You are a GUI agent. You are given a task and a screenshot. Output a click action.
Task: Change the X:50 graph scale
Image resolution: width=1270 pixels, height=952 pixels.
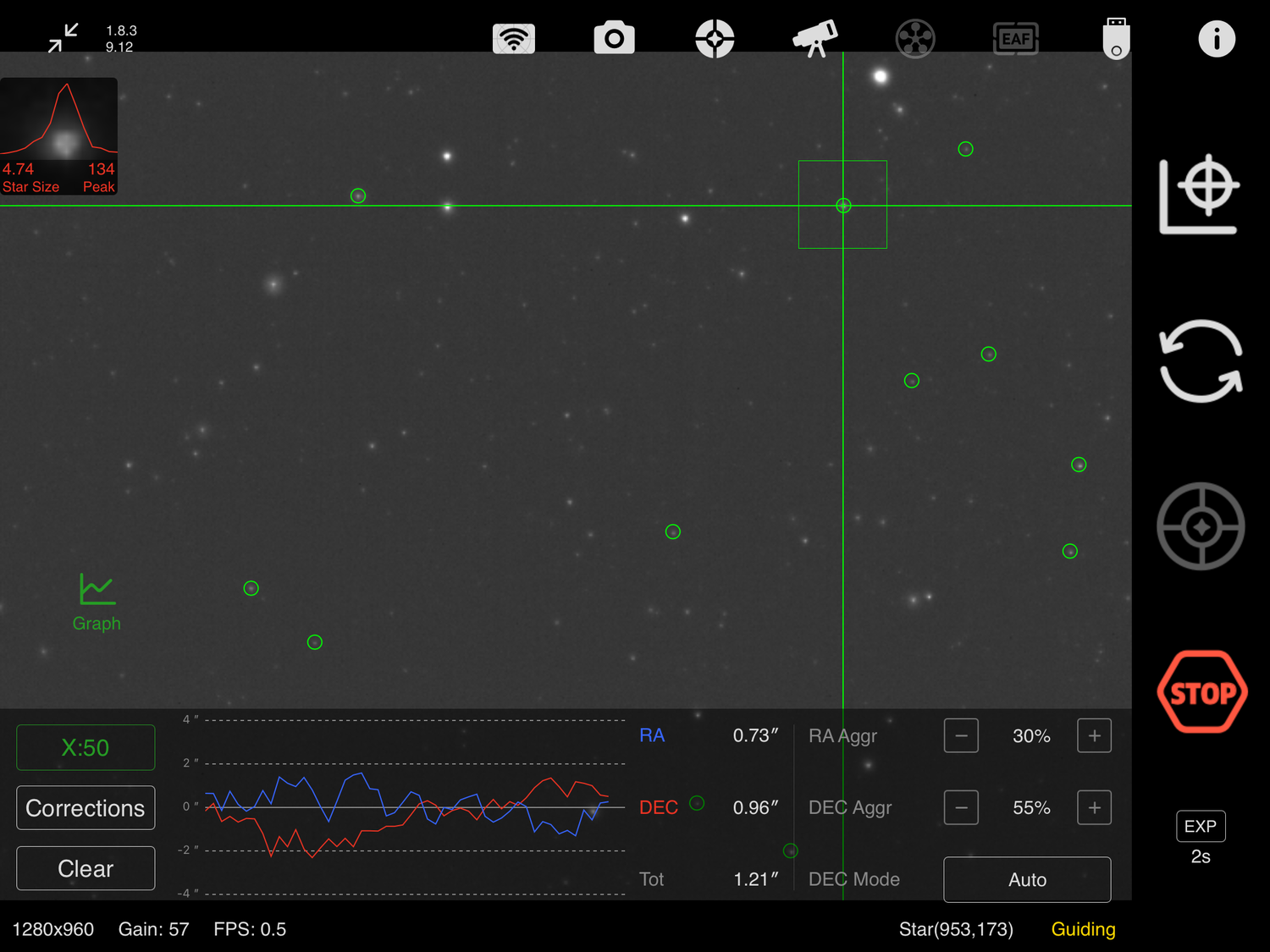click(86, 748)
